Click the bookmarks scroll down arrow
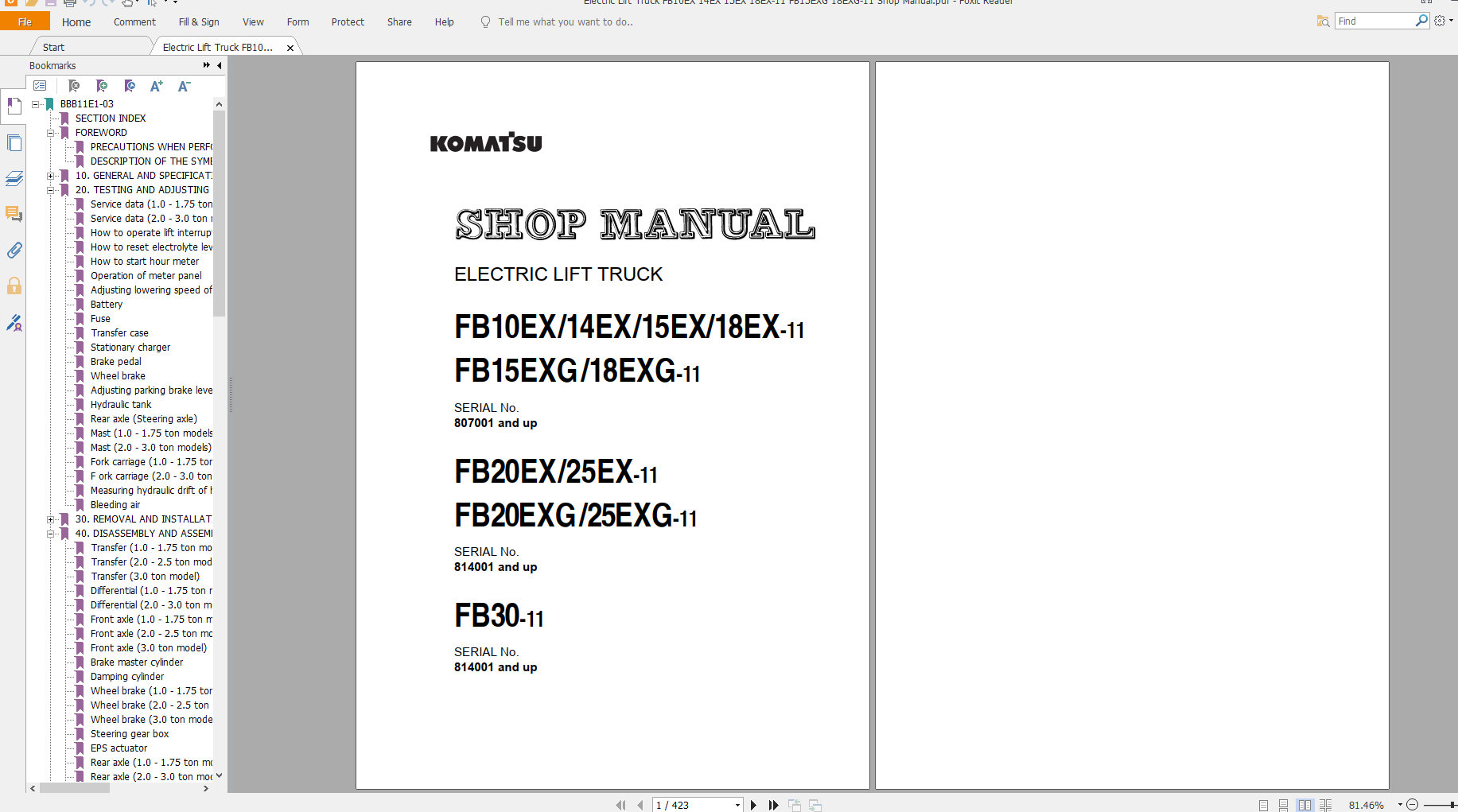The width and height of the screenshot is (1458, 812). [x=219, y=775]
